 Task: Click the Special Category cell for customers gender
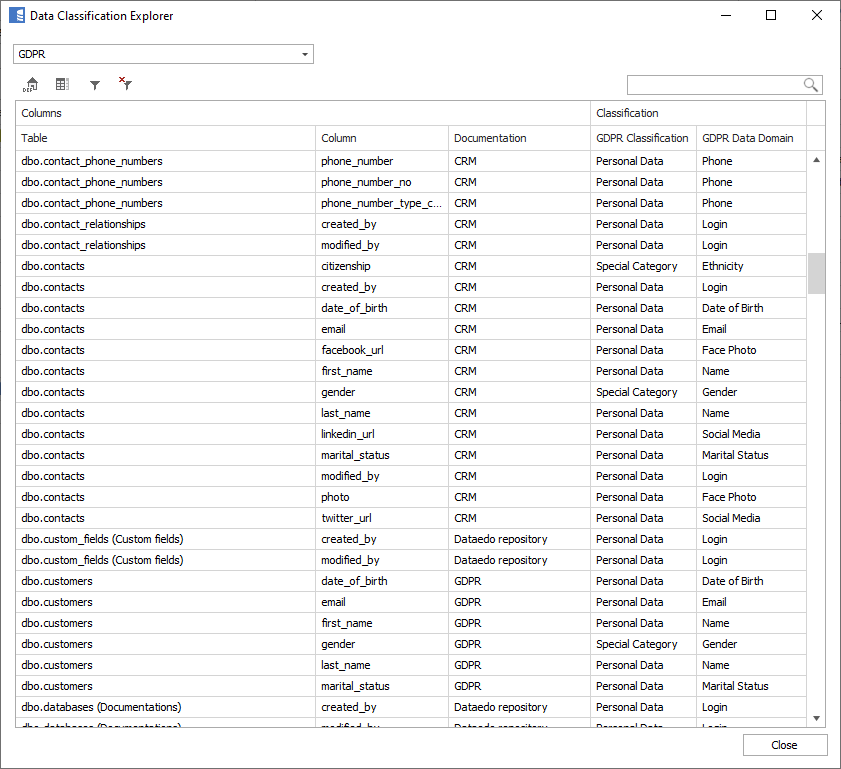click(x=636, y=644)
